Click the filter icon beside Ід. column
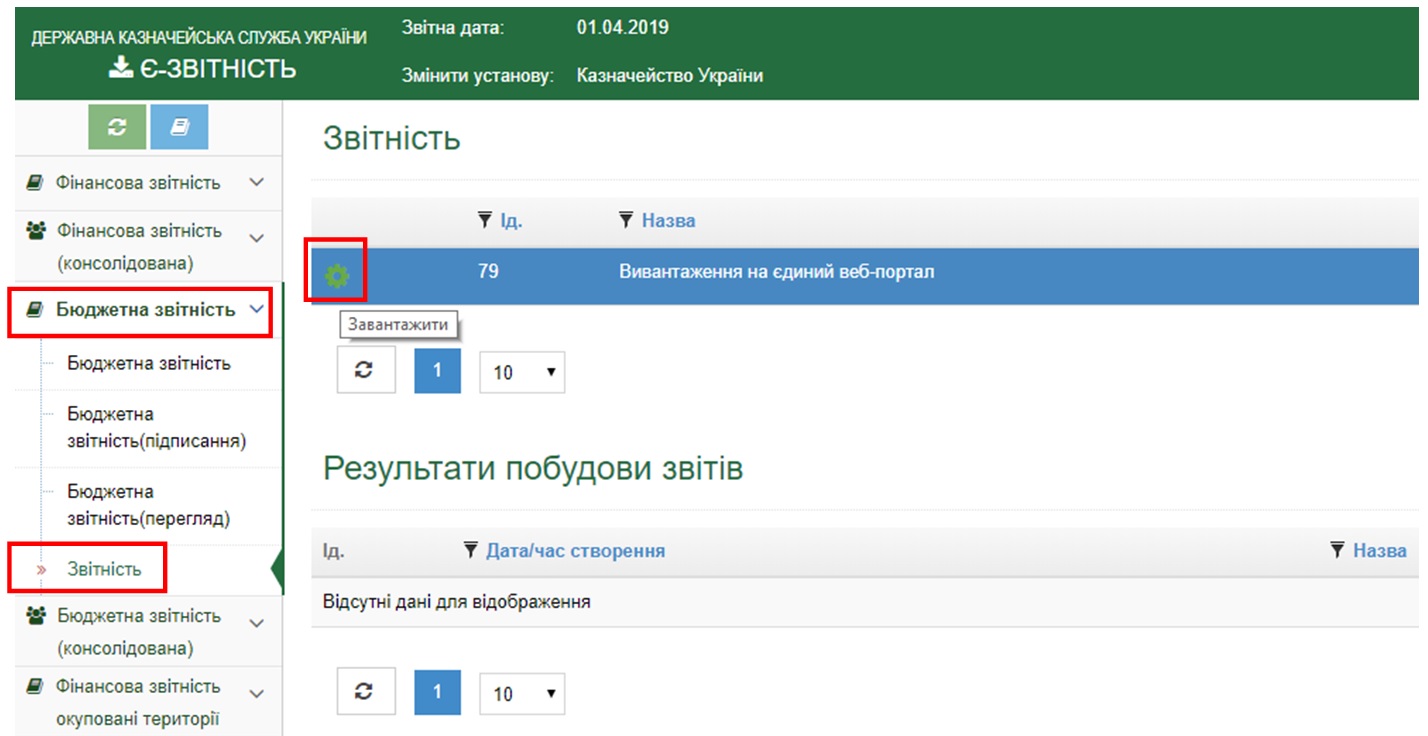Screen dimensions: 1428x736 (x=485, y=220)
